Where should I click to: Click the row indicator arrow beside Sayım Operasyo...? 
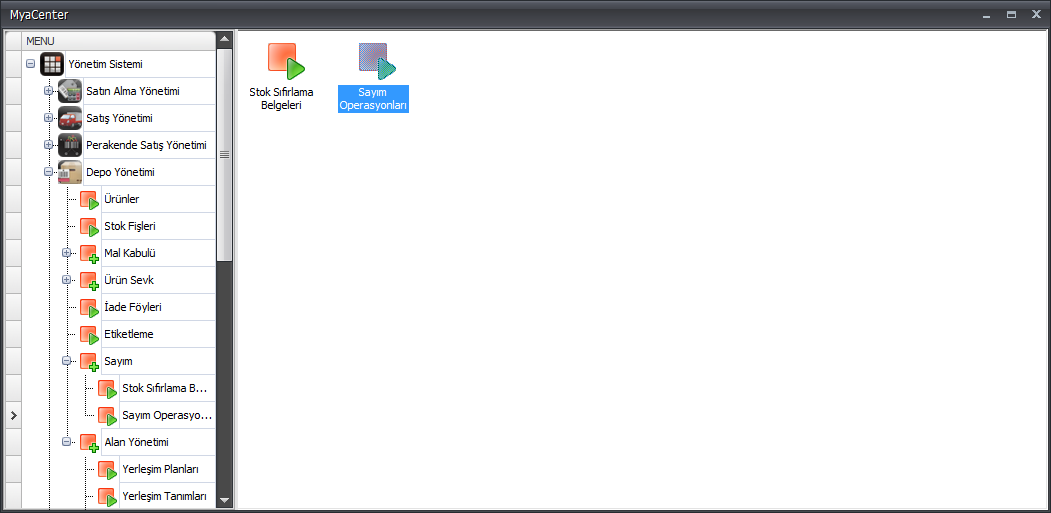pos(13,416)
